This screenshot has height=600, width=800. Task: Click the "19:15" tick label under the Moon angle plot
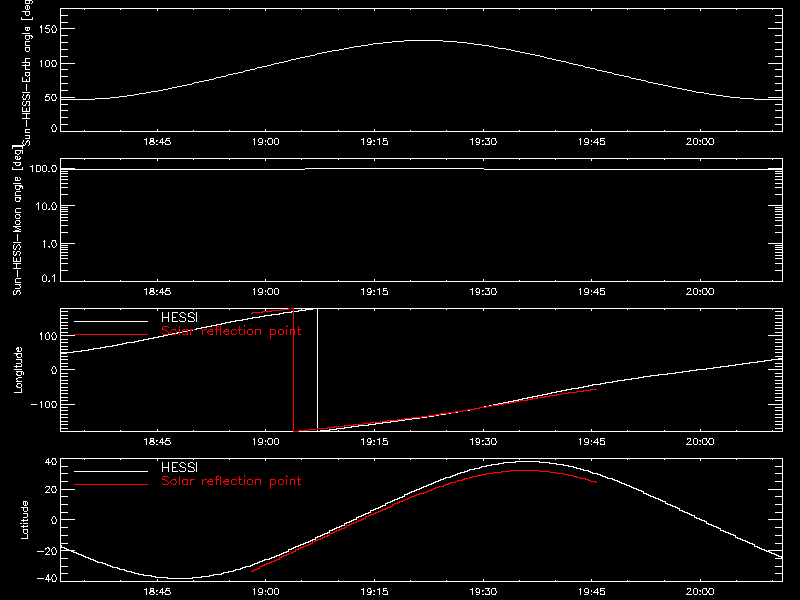tap(374, 292)
